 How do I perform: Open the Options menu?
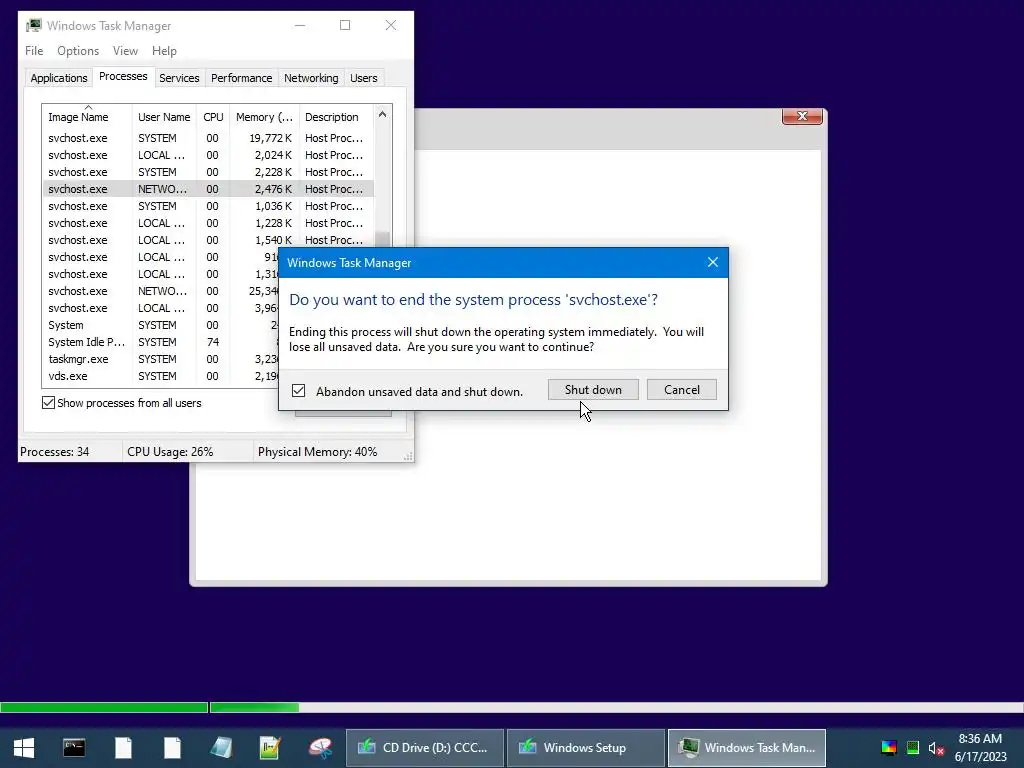78,51
